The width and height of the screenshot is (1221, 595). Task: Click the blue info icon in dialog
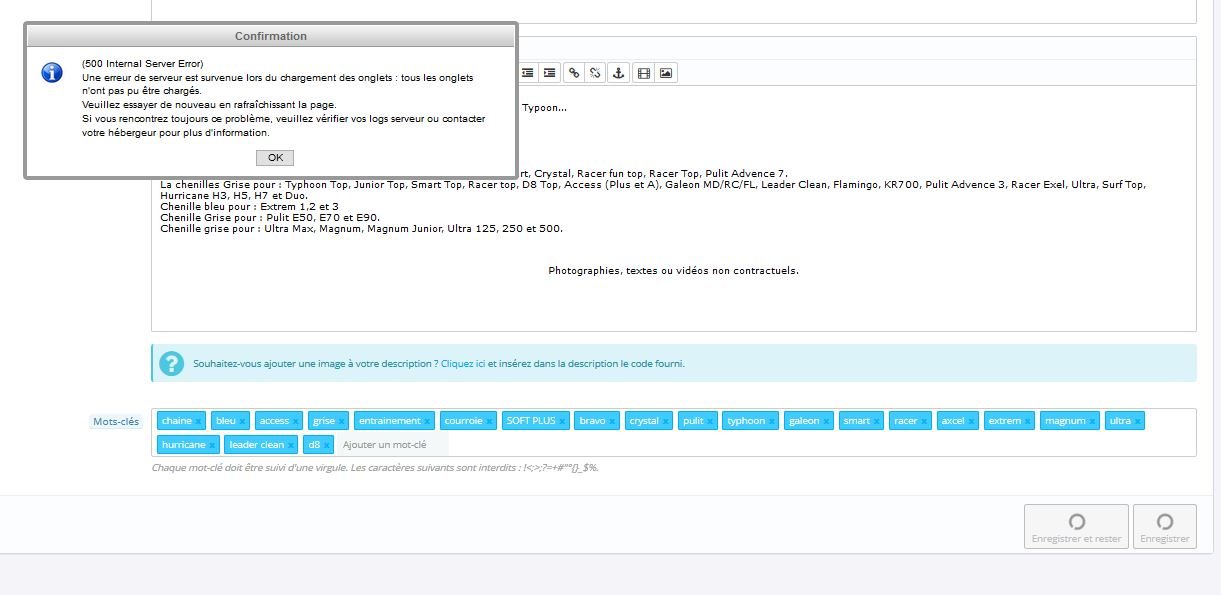pos(51,73)
